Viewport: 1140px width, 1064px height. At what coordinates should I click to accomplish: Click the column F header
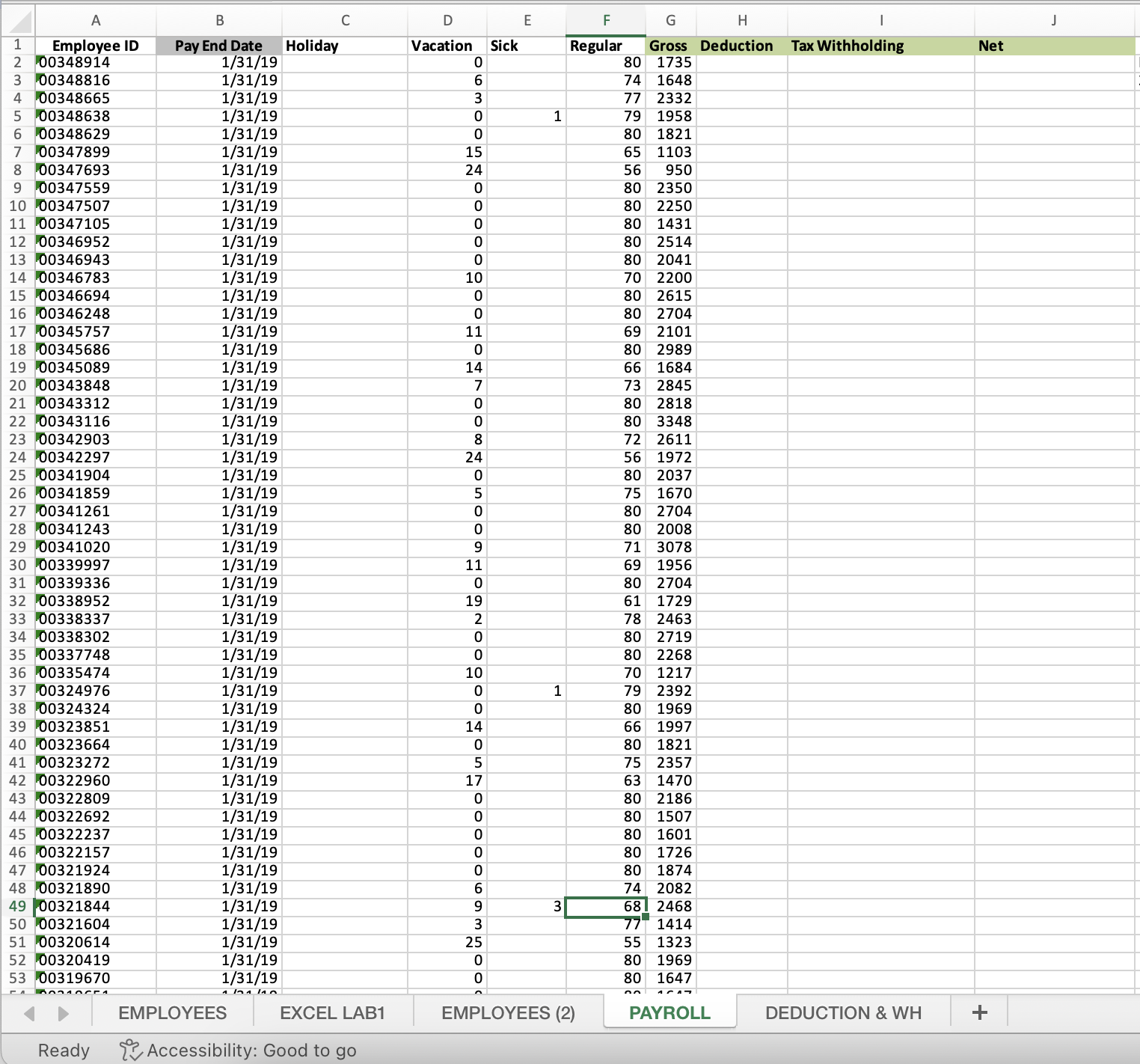tap(606, 20)
